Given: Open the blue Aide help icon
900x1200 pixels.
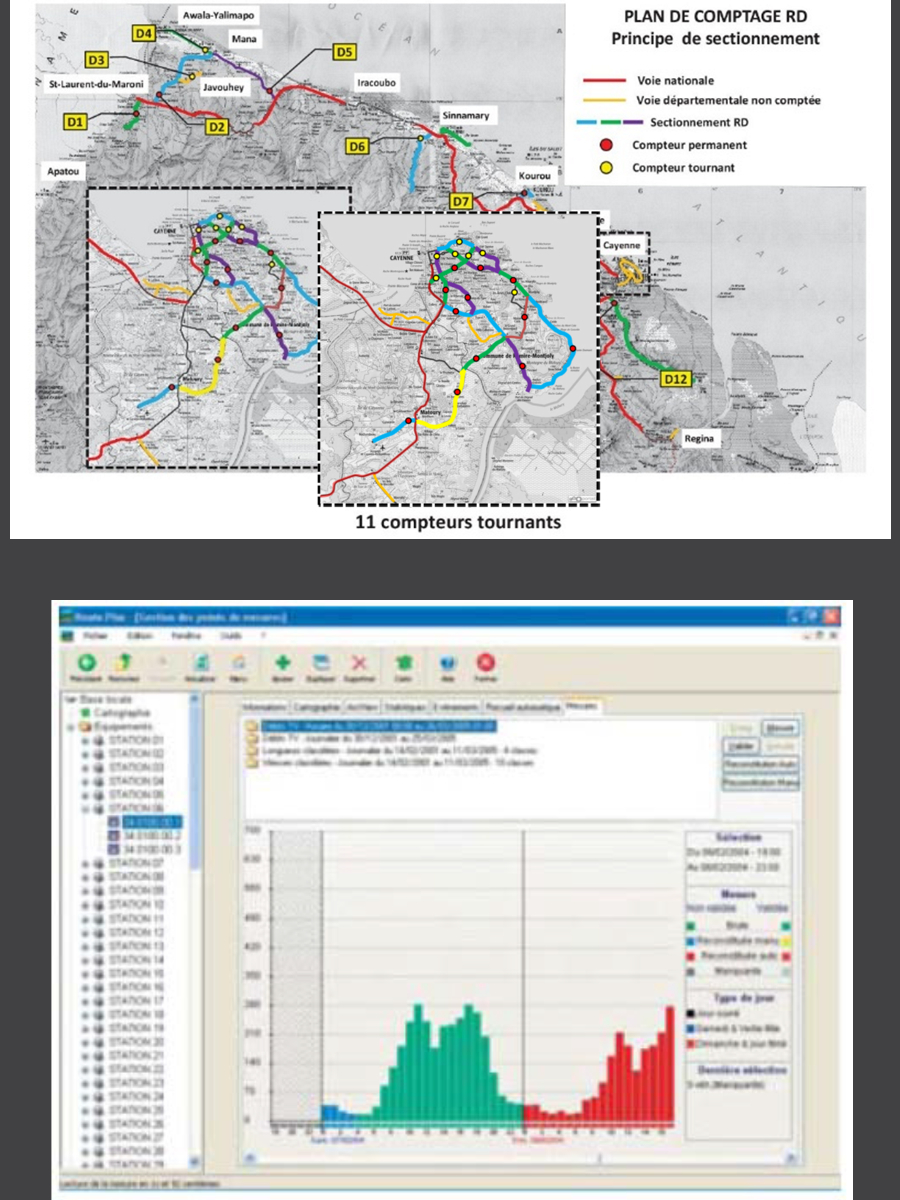Looking at the screenshot, I should 449,663.
